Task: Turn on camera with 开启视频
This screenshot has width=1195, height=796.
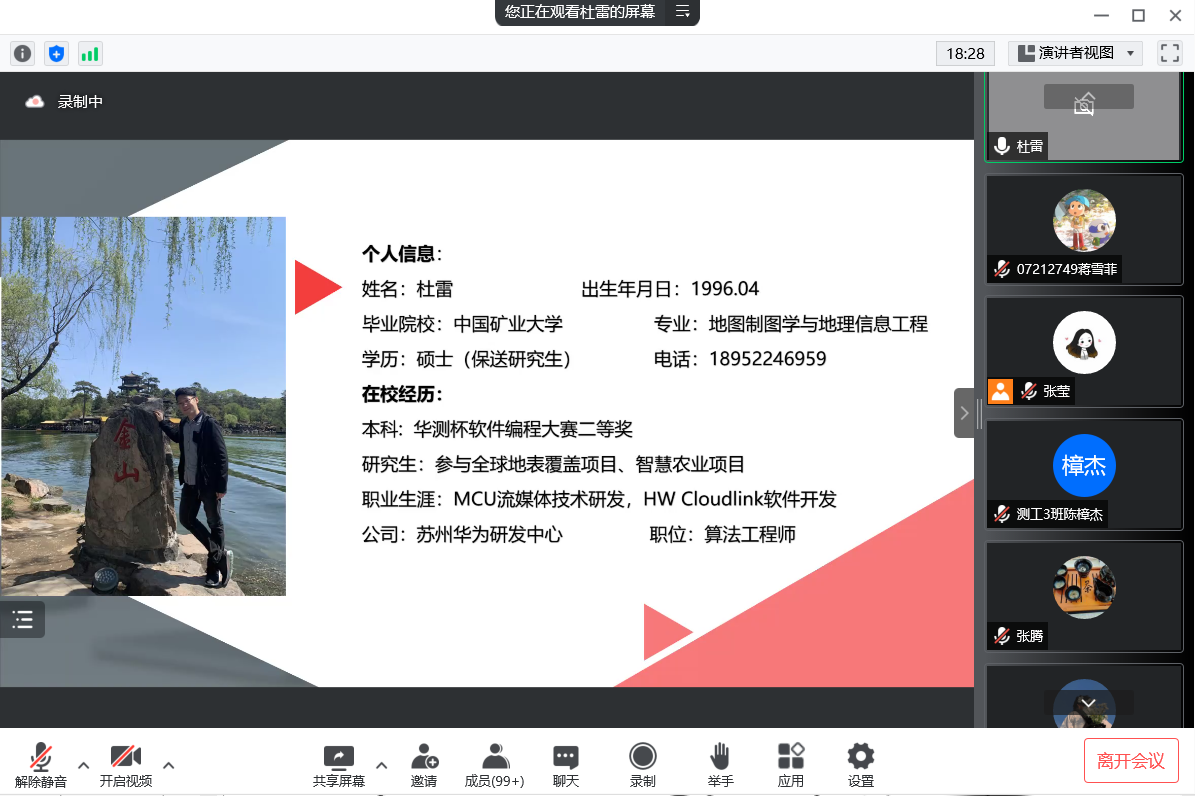Action: coord(126,764)
